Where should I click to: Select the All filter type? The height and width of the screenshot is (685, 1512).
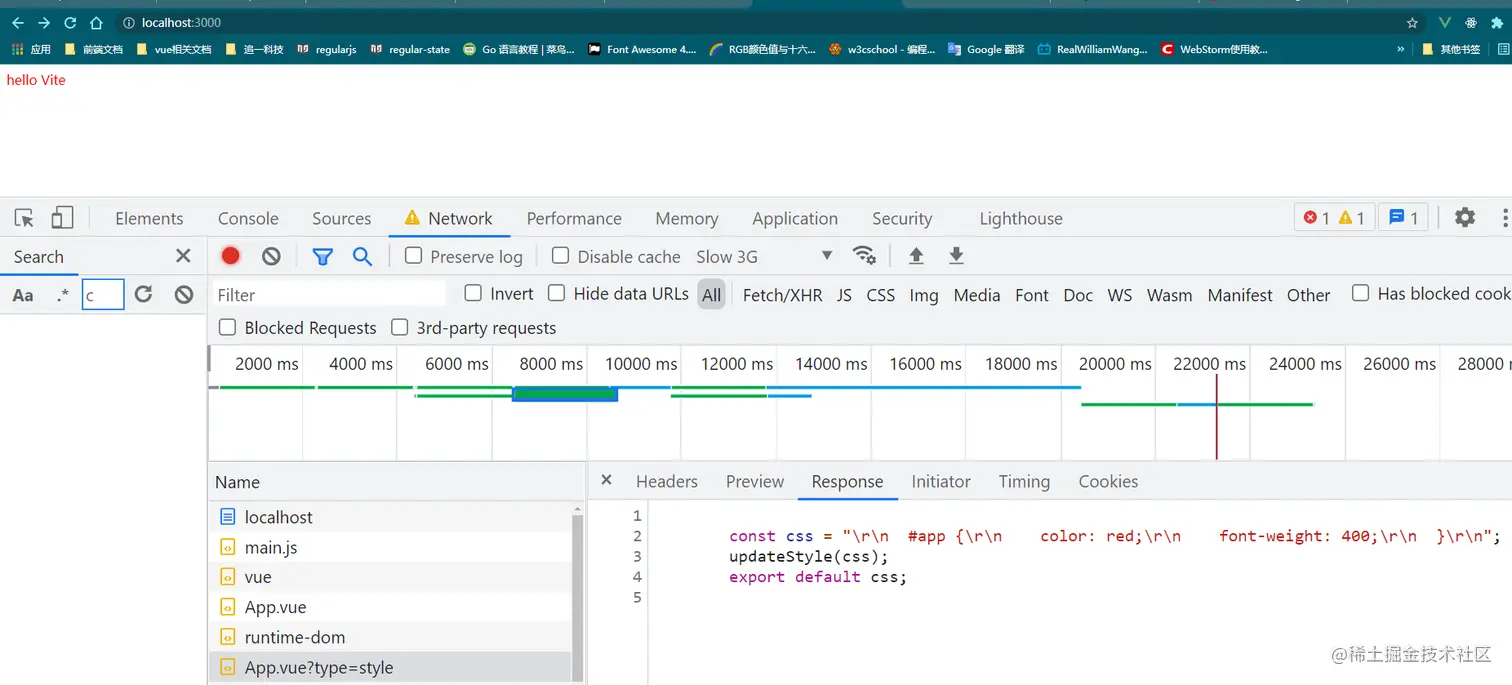point(711,295)
